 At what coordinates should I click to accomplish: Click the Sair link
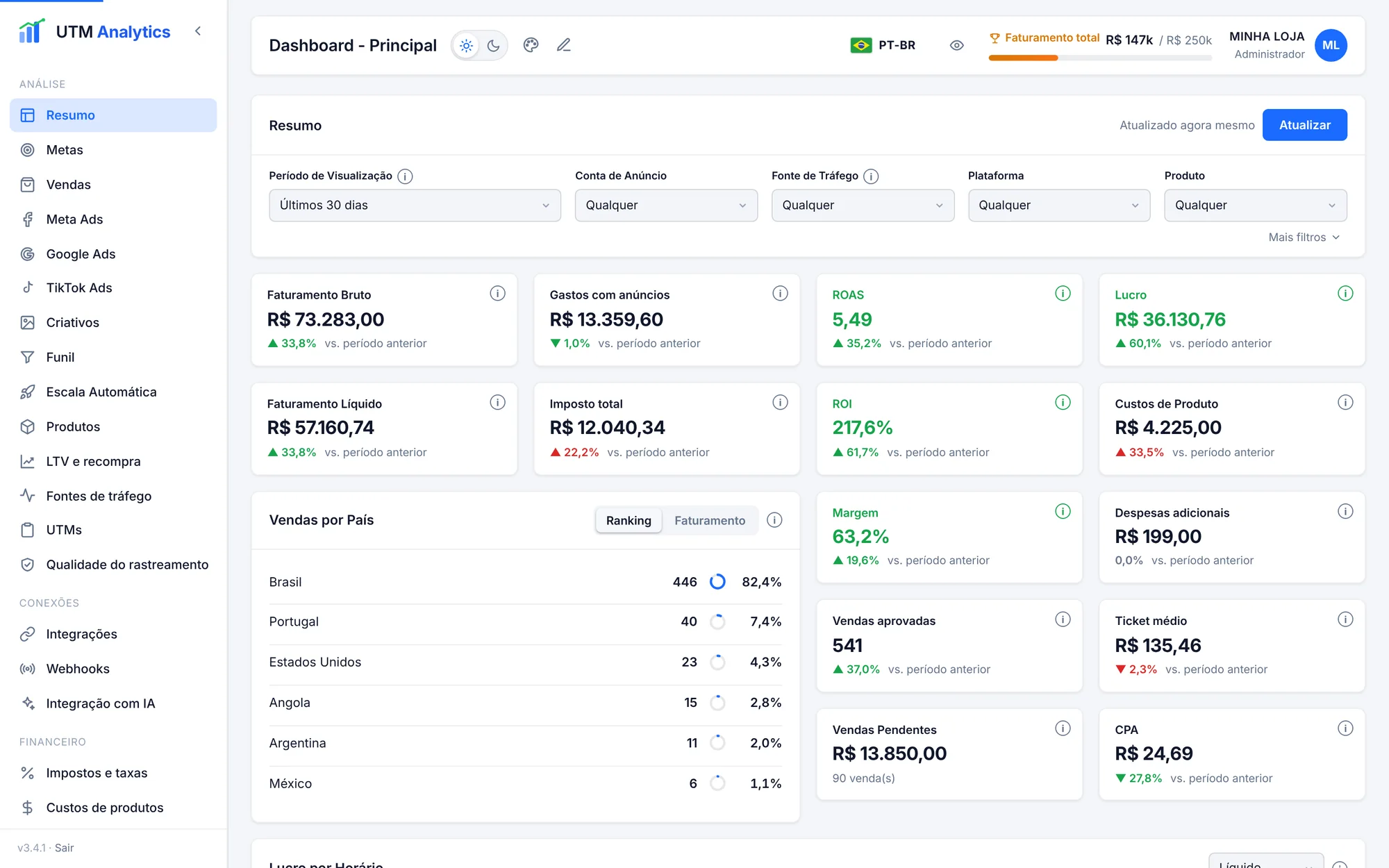click(x=64, y=848)
